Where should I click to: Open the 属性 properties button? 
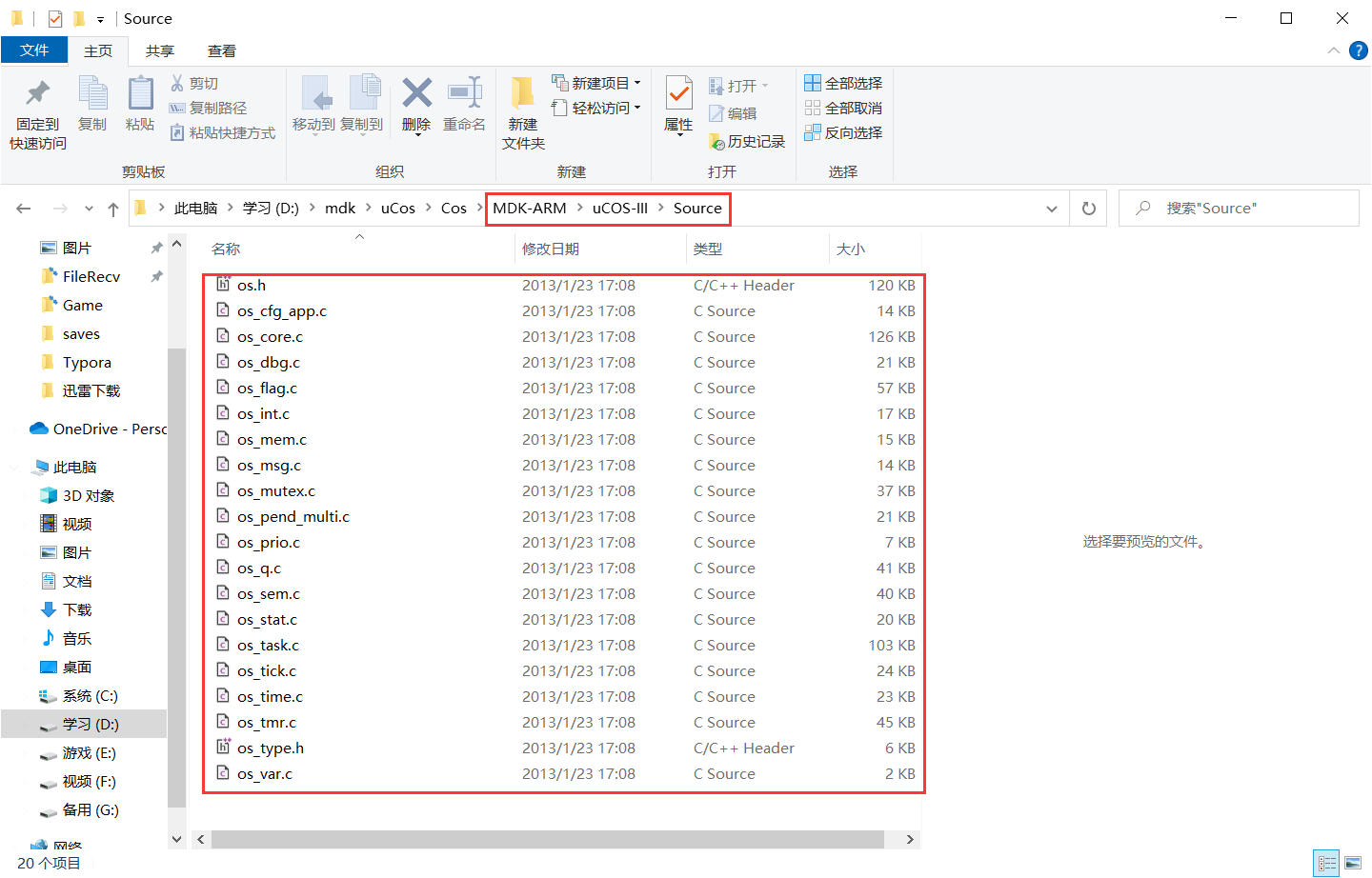[x=678, y=105]
